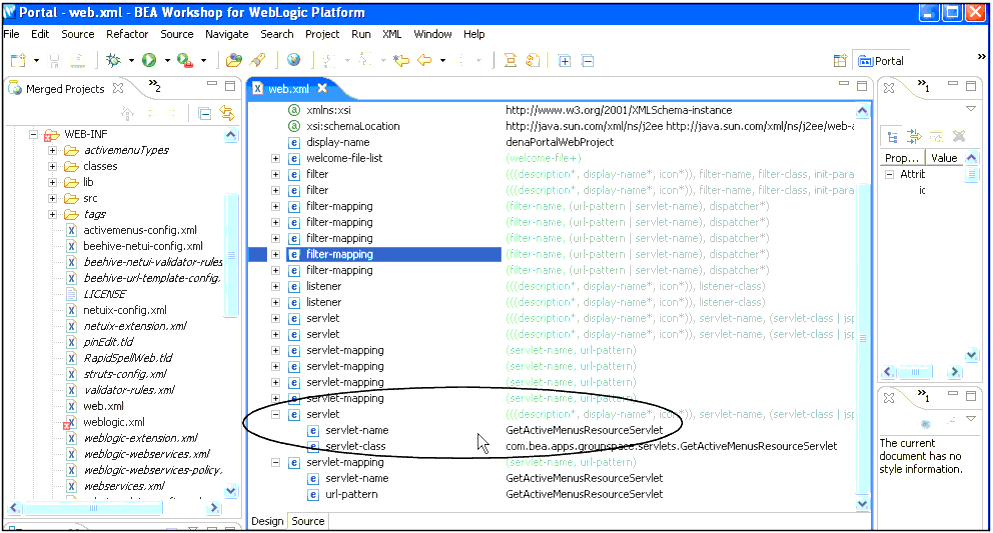The height and width of the screenshot is (533, 993).
Task: Maximize the web.xml editor area
Action: point(862,85)
